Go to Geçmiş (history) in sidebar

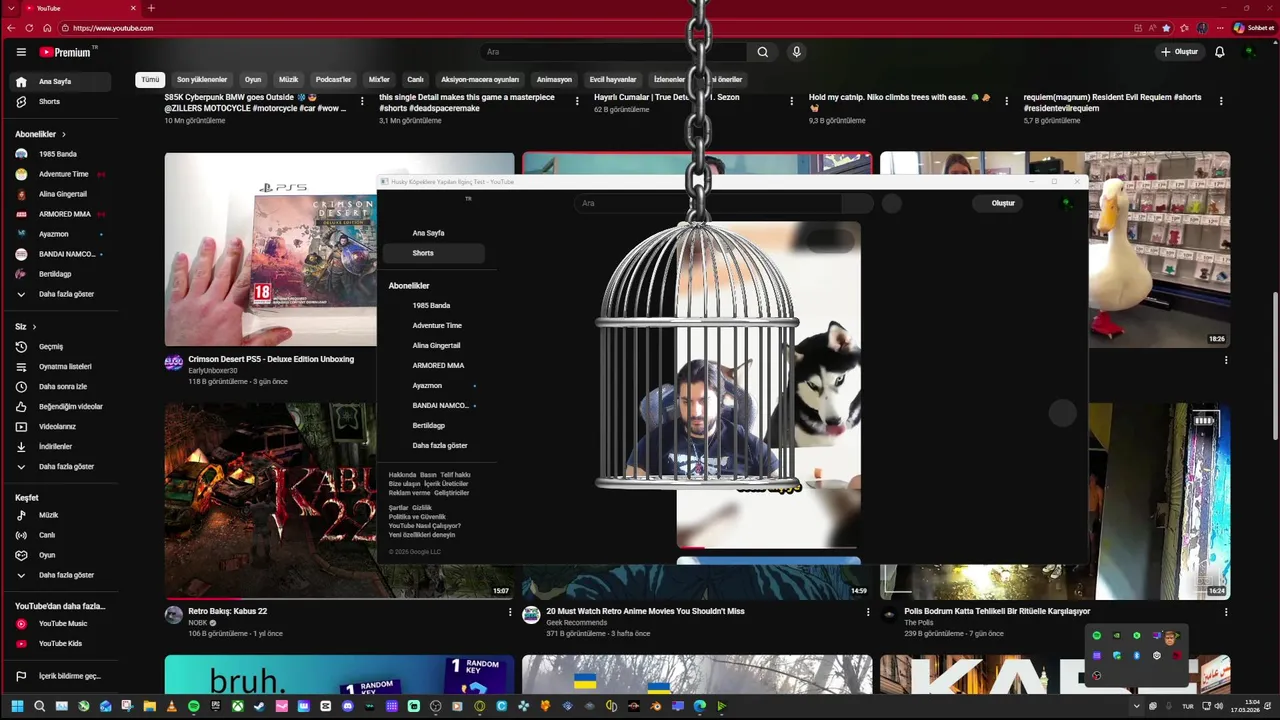60,347
